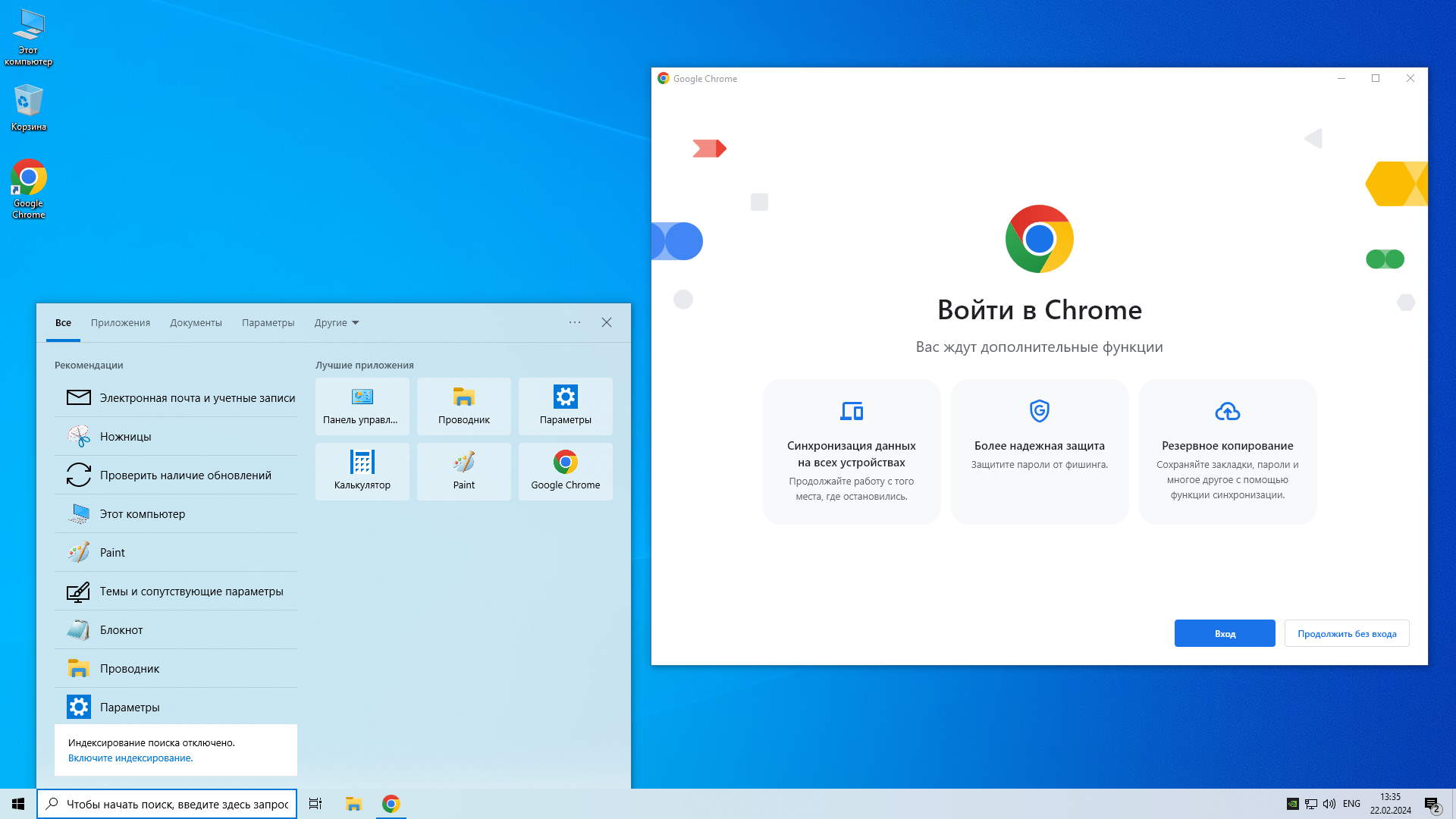Switch to the Документы search tab
1456x819 pixels.
click(196, 323)
